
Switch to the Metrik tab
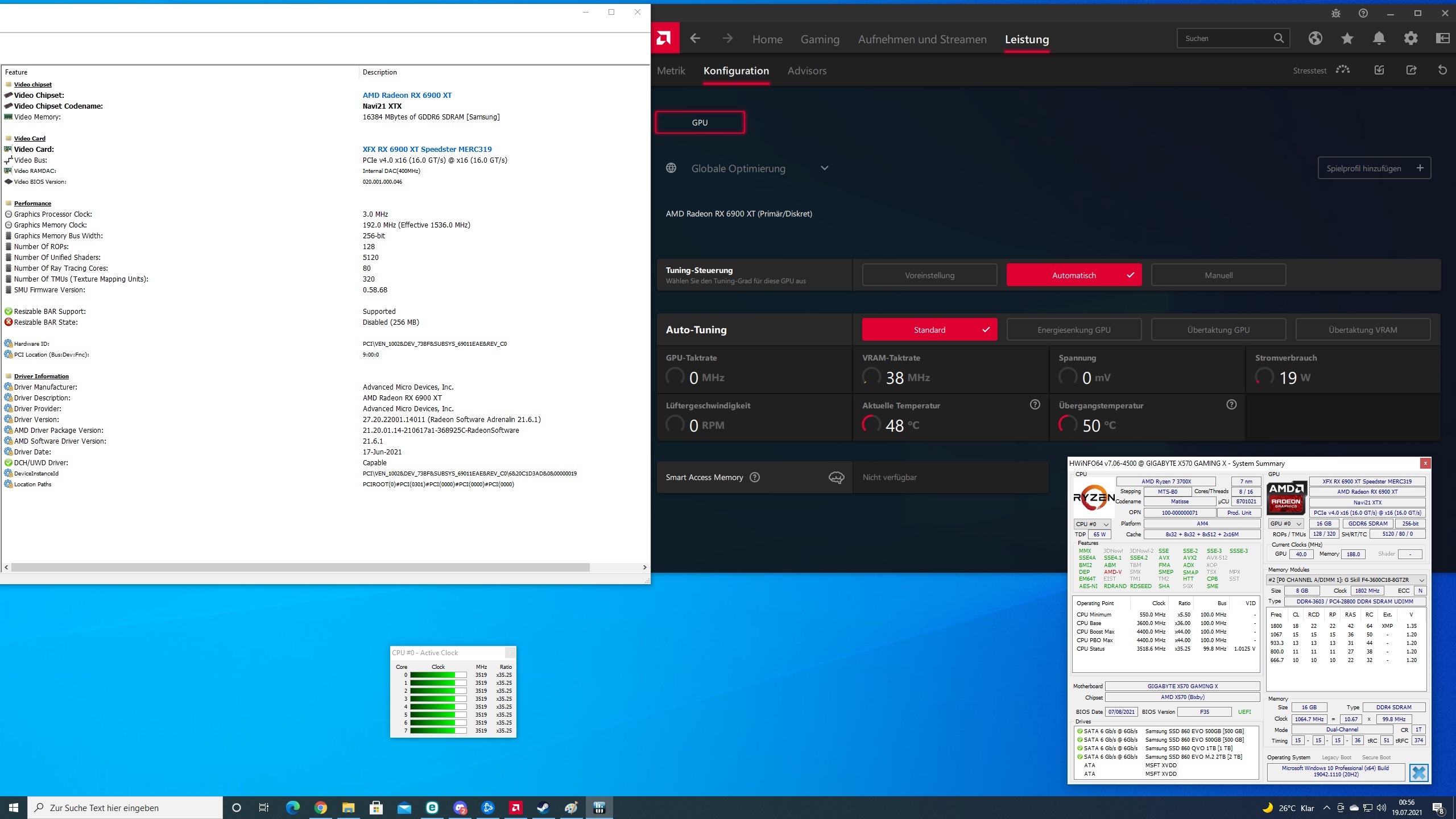(x=671, y=71)
